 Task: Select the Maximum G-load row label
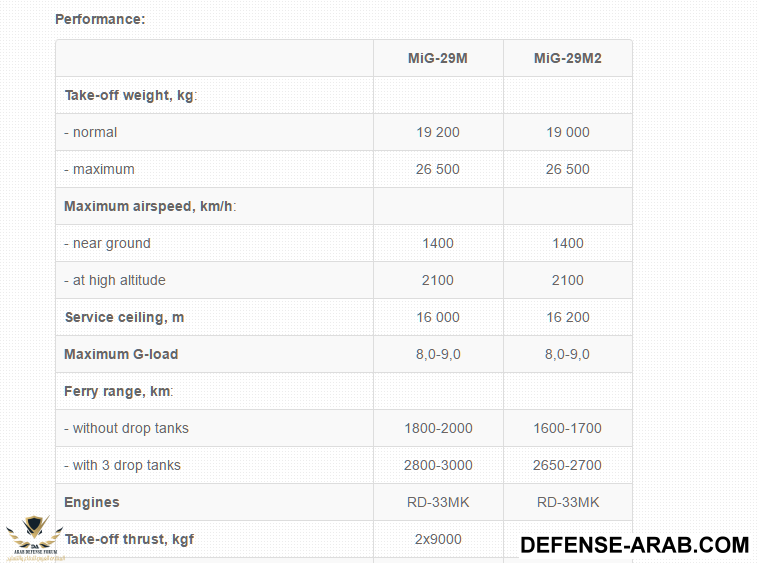click(x=121, y=354)
